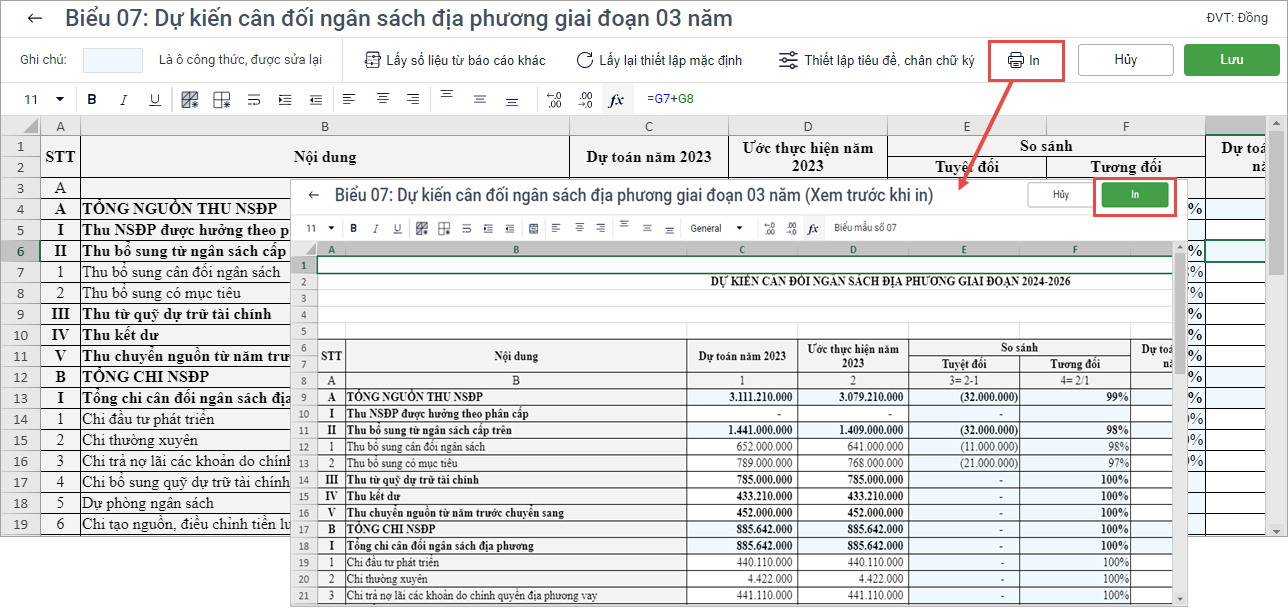Screen dimensions: 1288x612
Task: Toggle bold formatting in the main toolbar
Action: click(x=92, y=100)
